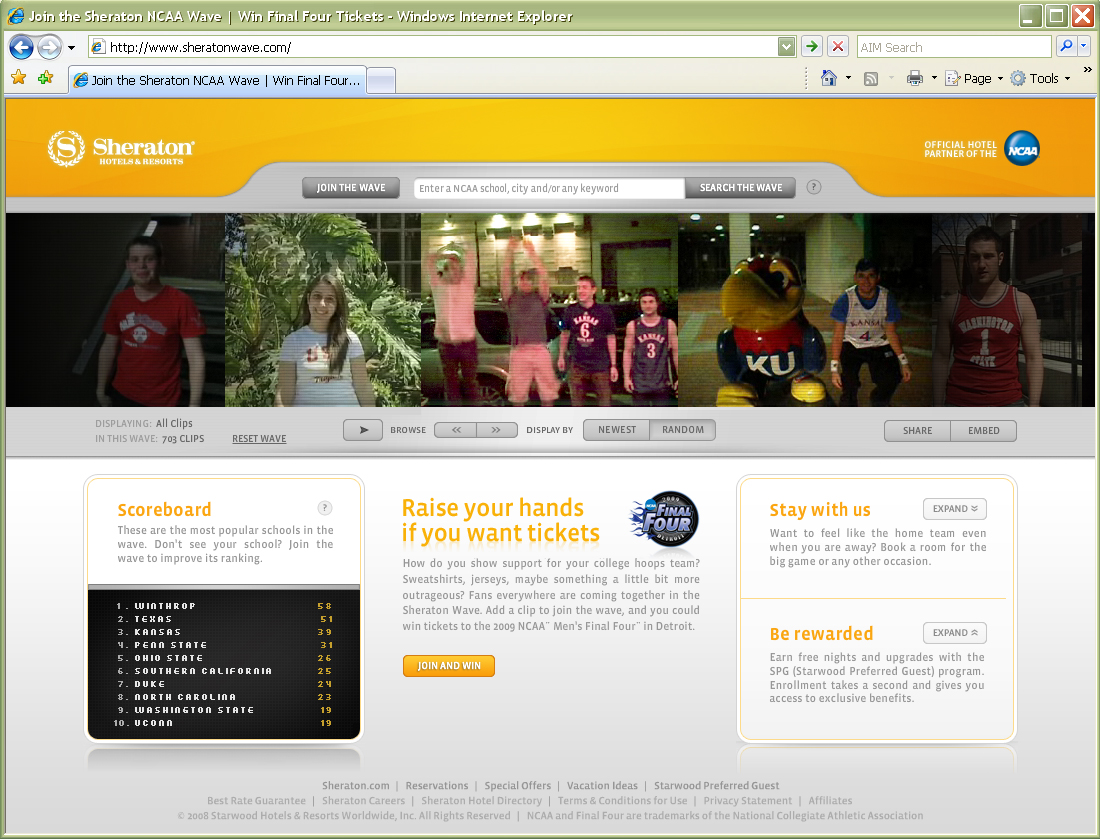Click the JOIN AND WIN button
Image resolution: width=1100 pixels, height=839 pixels.
[449, 666]
